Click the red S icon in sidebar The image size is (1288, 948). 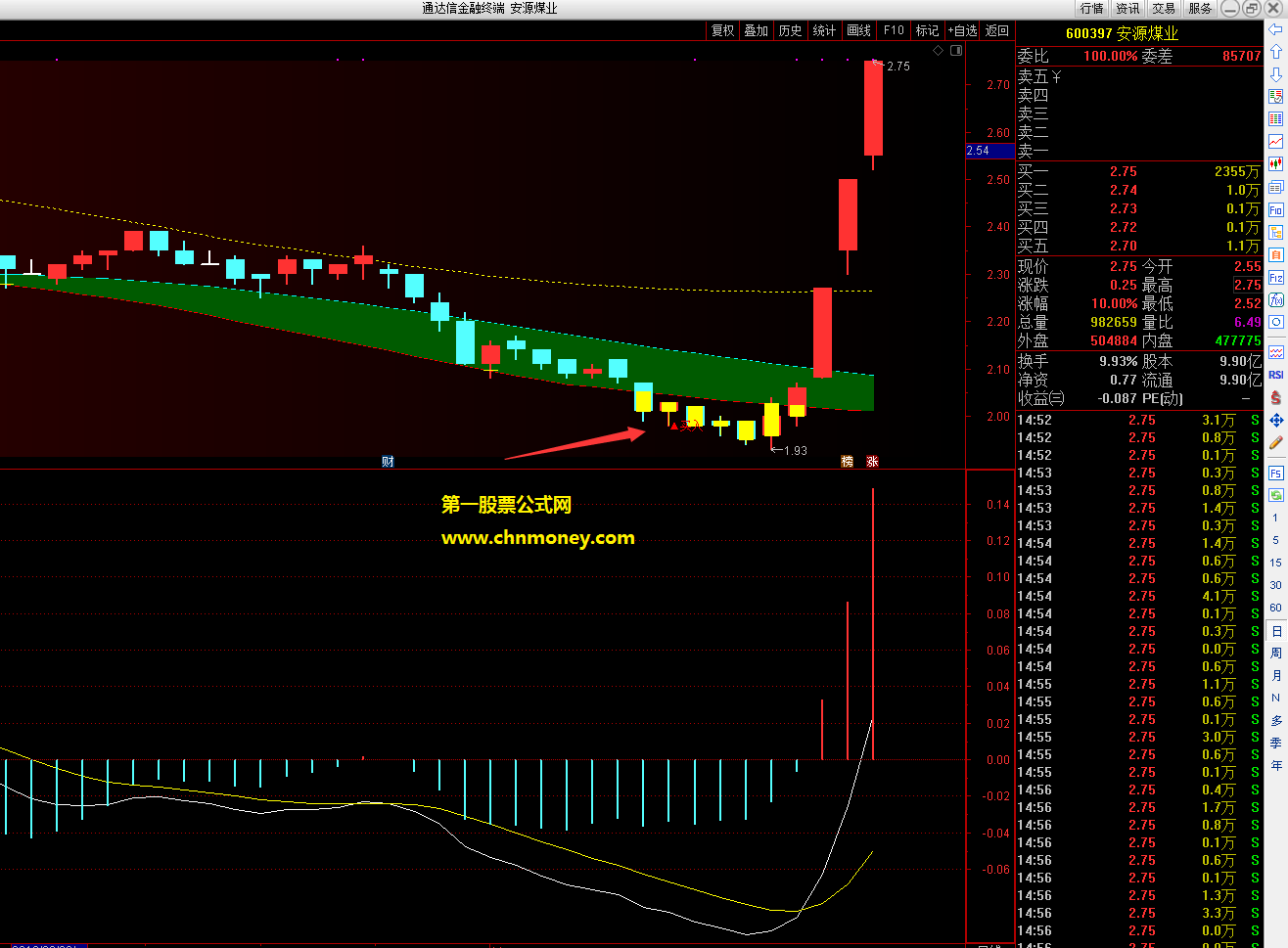click(x=1276, y=397)
